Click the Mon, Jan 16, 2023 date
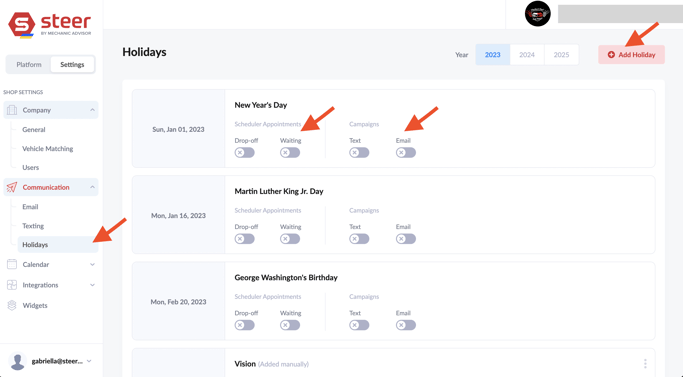This screenshot has height=377, width=683. point(178,216)
